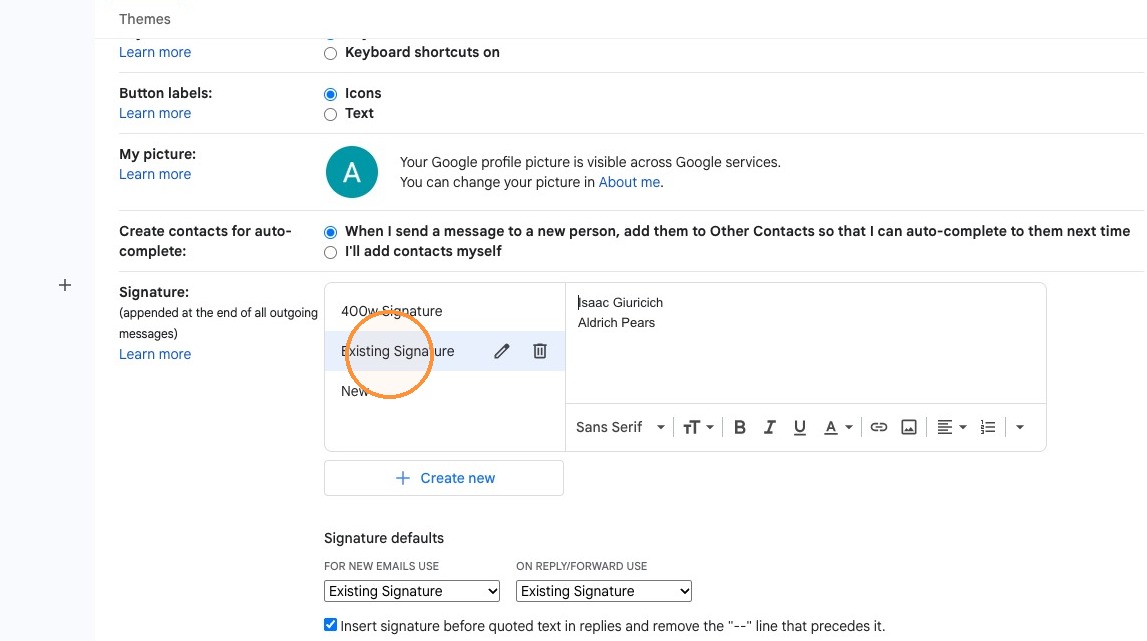The width and height of the screenshot is (1147, 641).
Task: Select Text for button labels
Action: pos(331,114)
